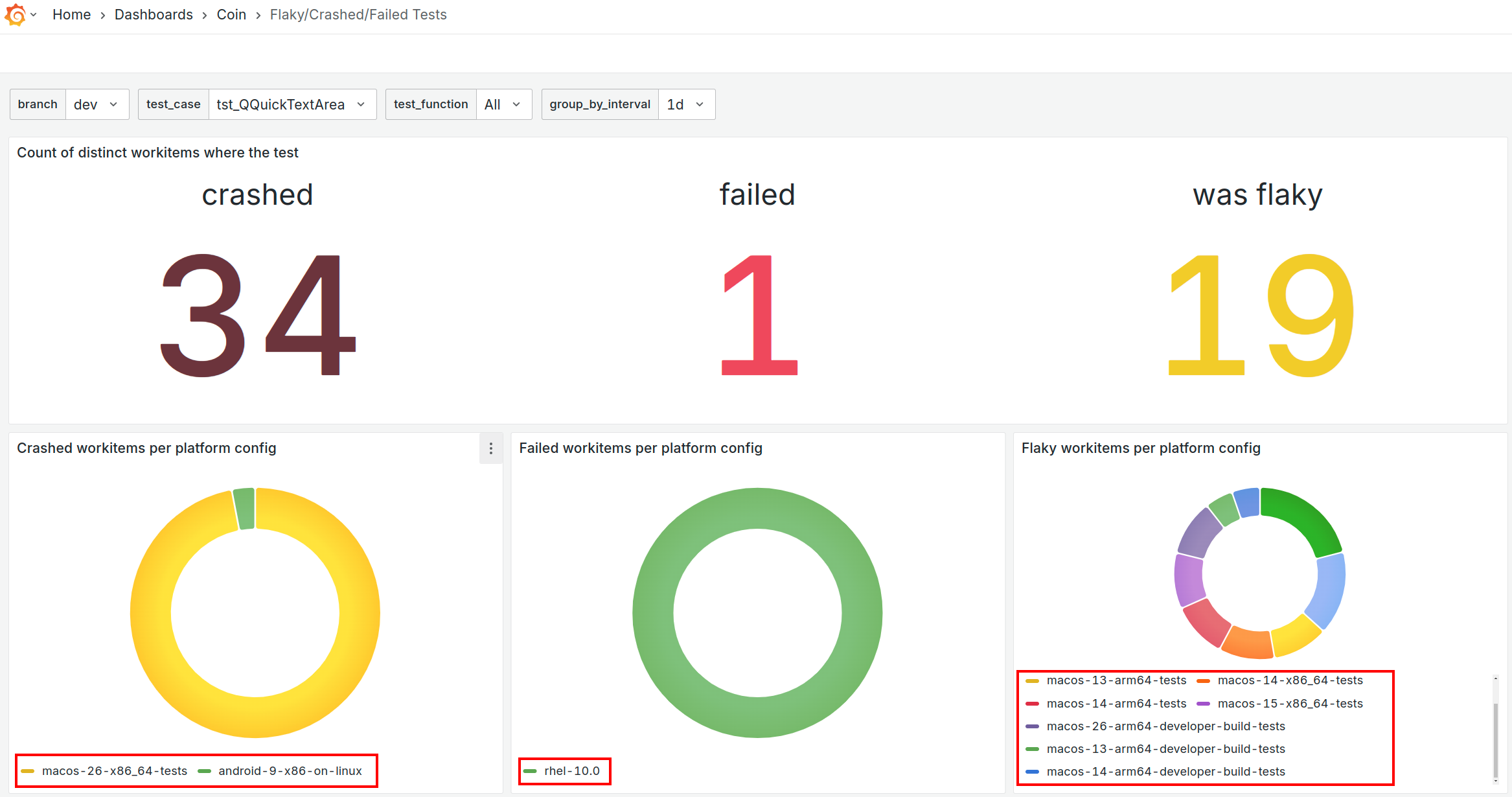Expand the chevron beside the Grafana logo
Viewport: 1512px width, 797px height.
pos(34,15)
